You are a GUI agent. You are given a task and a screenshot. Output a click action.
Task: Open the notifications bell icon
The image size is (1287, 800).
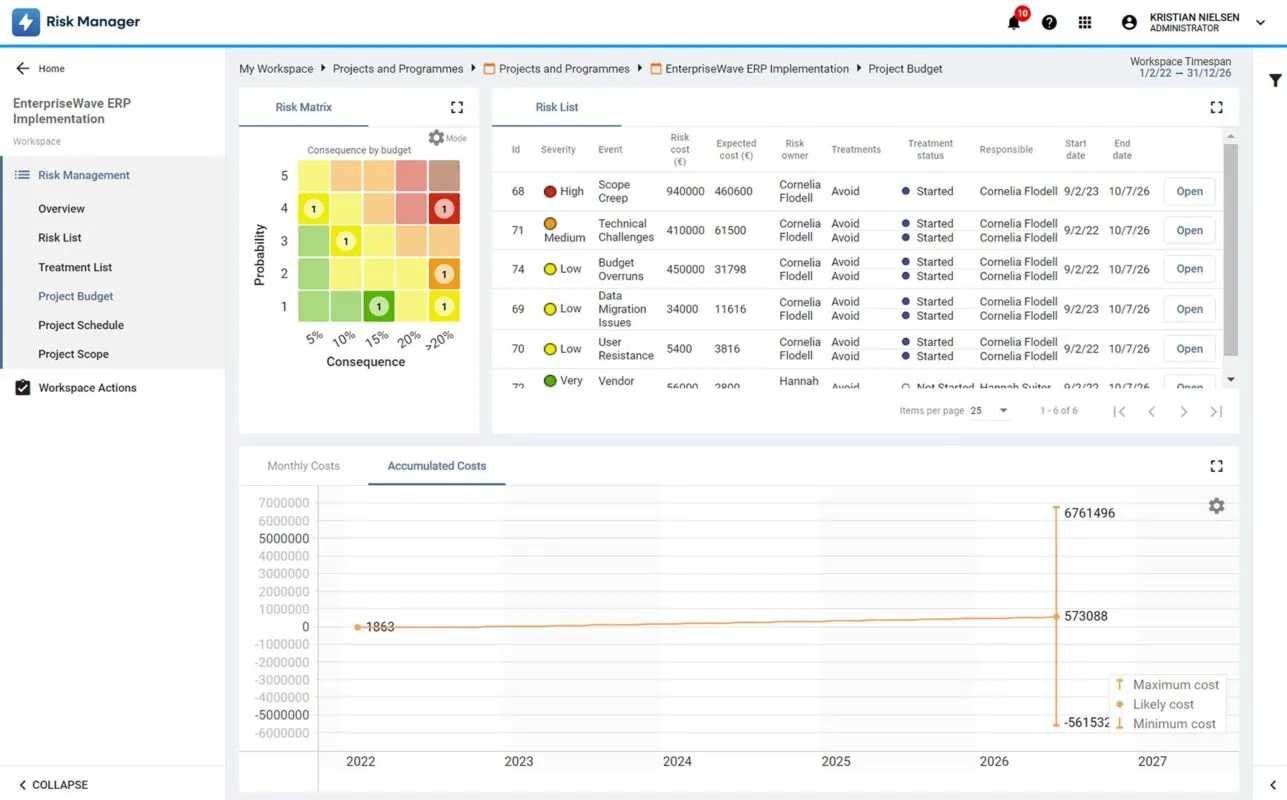1014,22
